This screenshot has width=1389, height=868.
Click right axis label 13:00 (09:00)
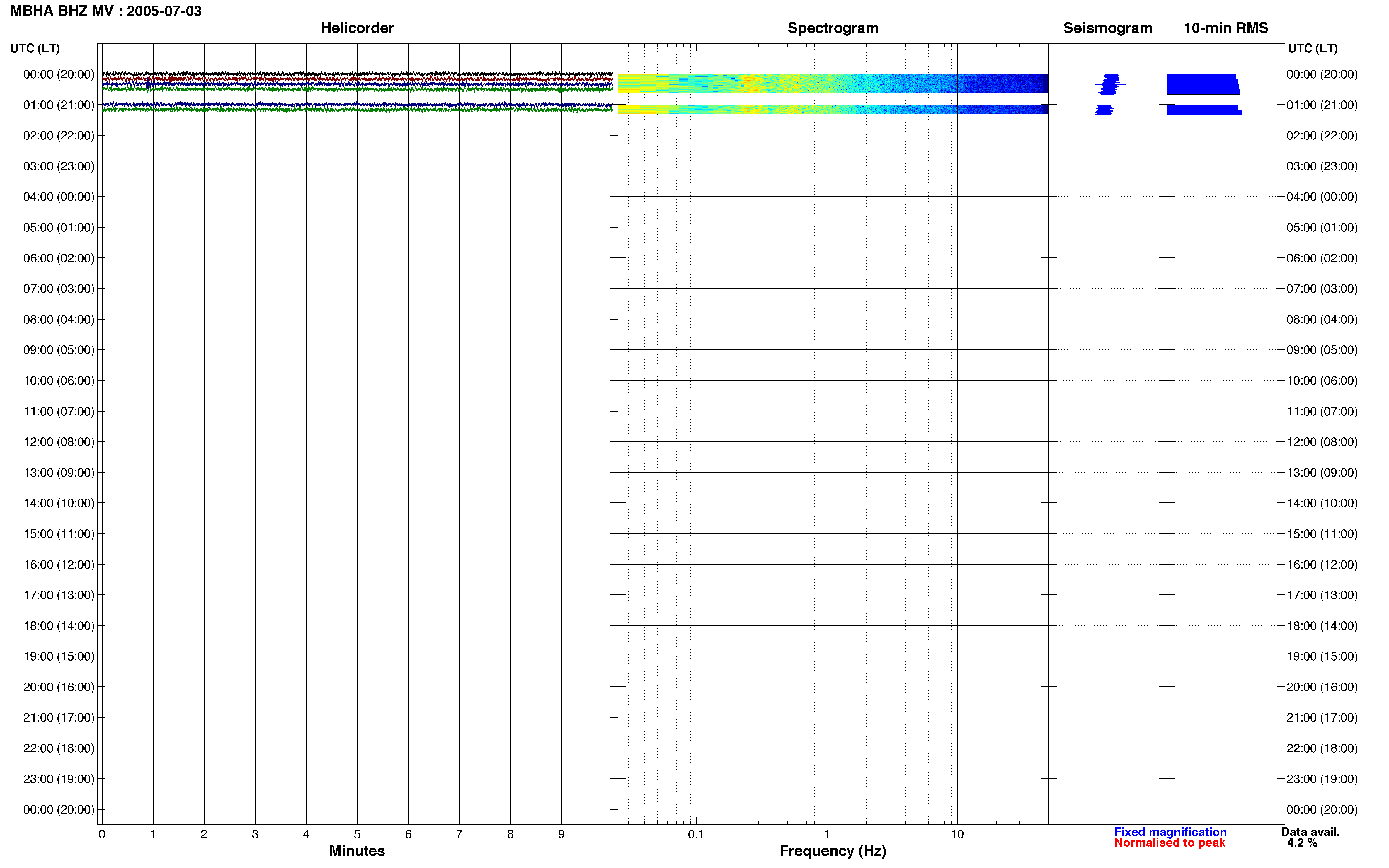coord(1322,473)
